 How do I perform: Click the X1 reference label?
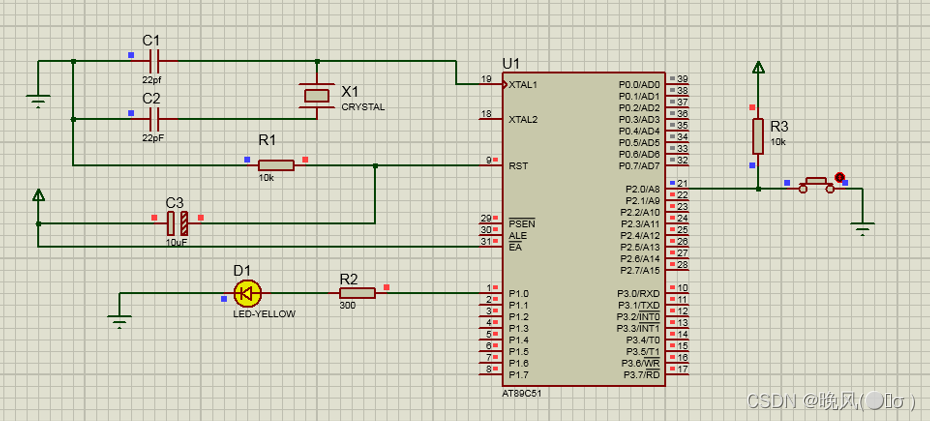point(350,91)
